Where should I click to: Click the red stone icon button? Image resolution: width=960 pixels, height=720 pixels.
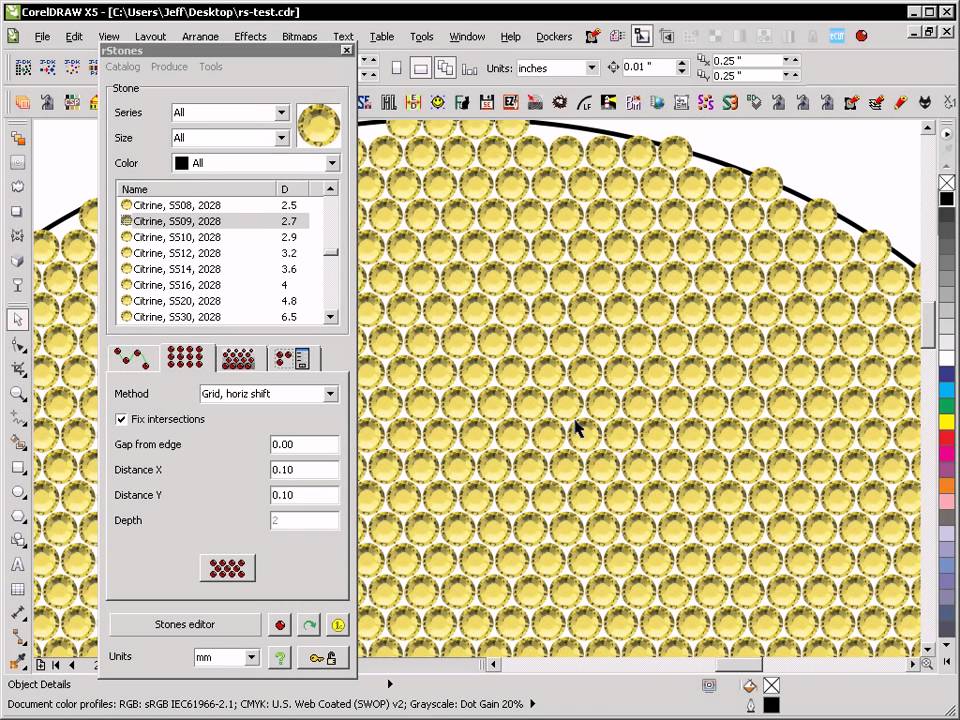(x=280, y=625)
